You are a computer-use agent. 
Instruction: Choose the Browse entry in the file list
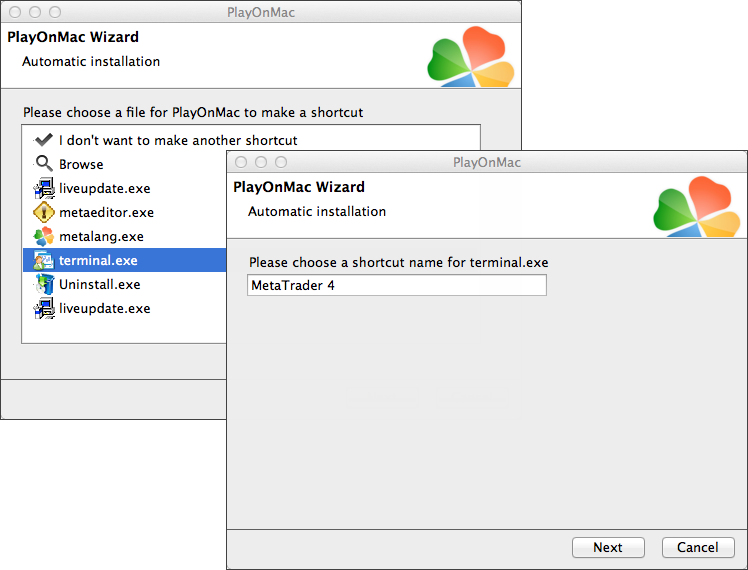click(x=80, y=164)
